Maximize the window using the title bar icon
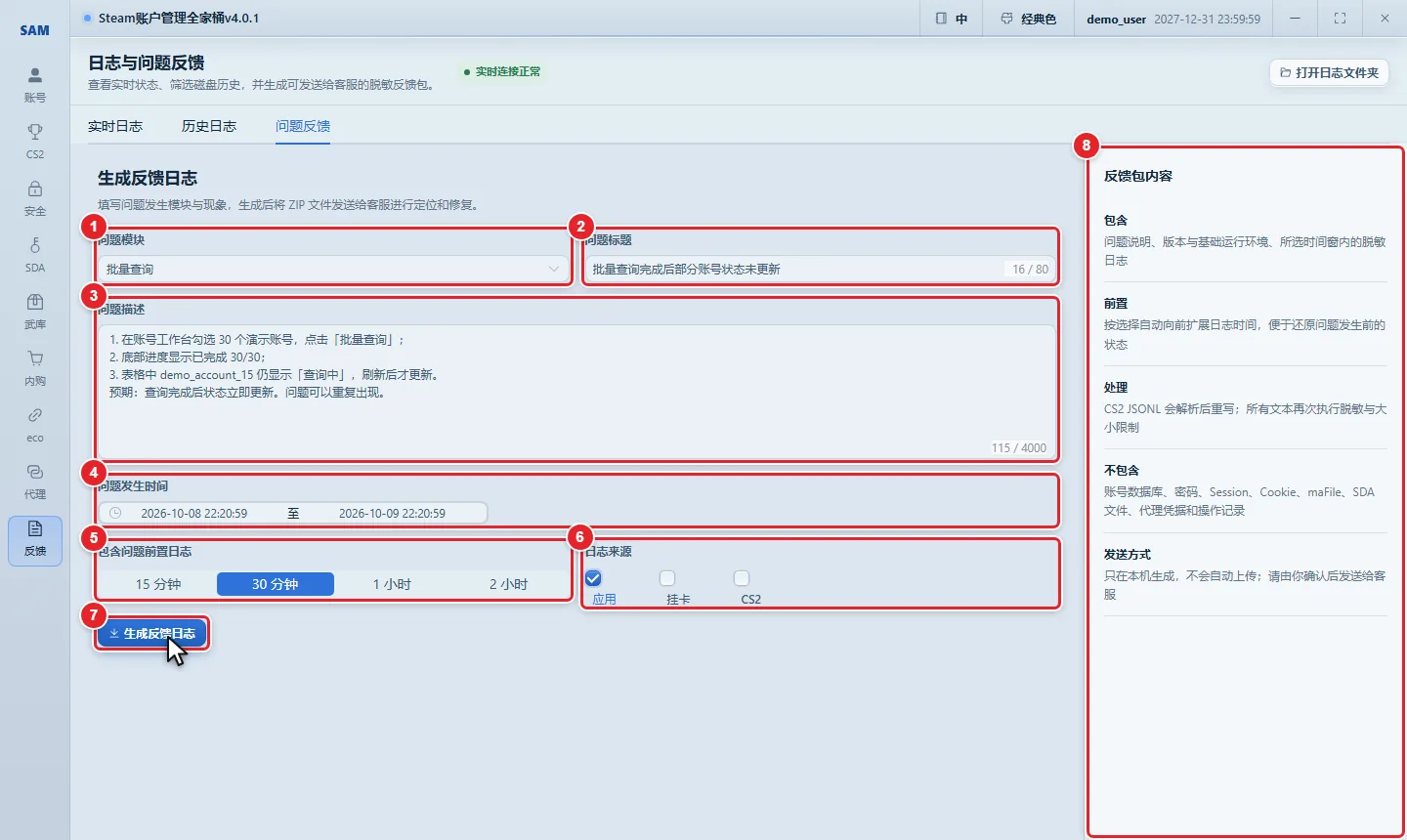 click(1340, 19)
